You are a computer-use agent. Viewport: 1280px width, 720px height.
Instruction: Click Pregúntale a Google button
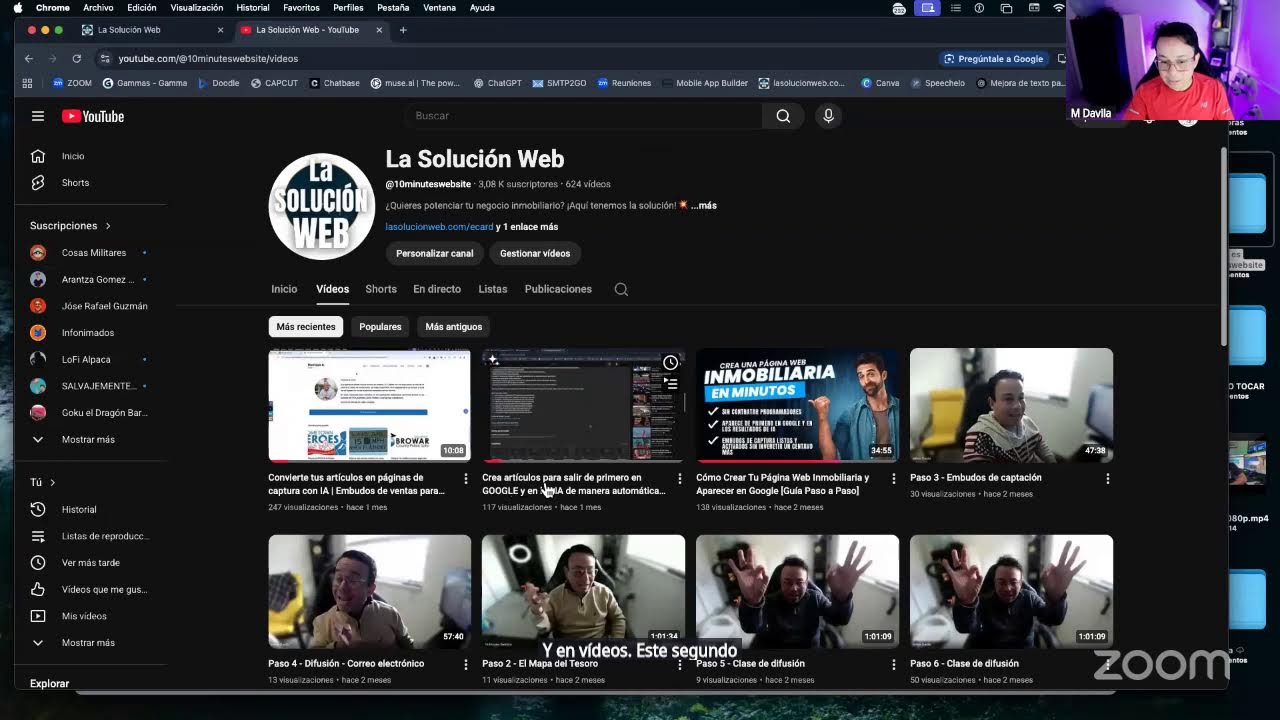tap(994, 59)
